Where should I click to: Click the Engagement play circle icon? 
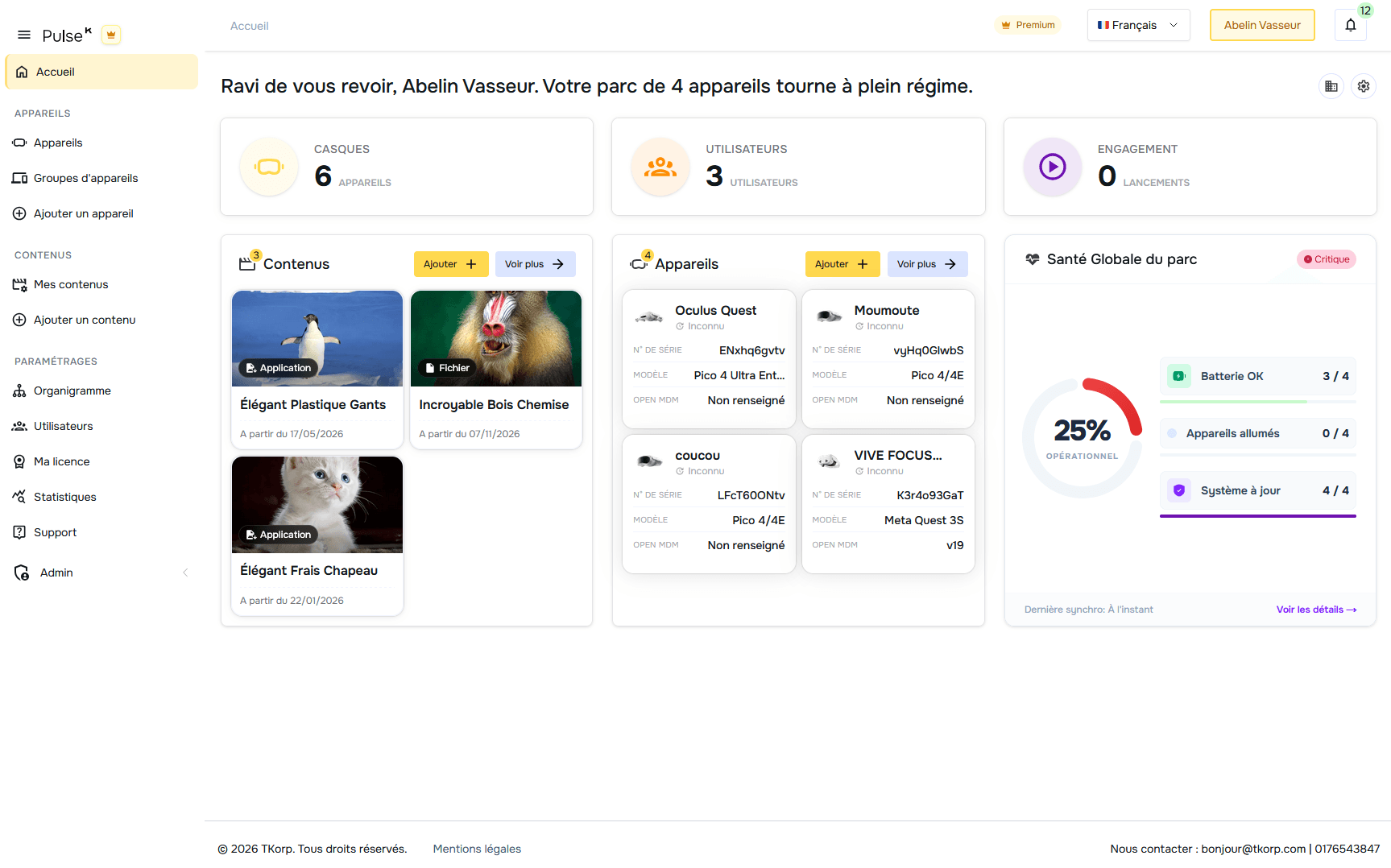[x=1052, y=167]
